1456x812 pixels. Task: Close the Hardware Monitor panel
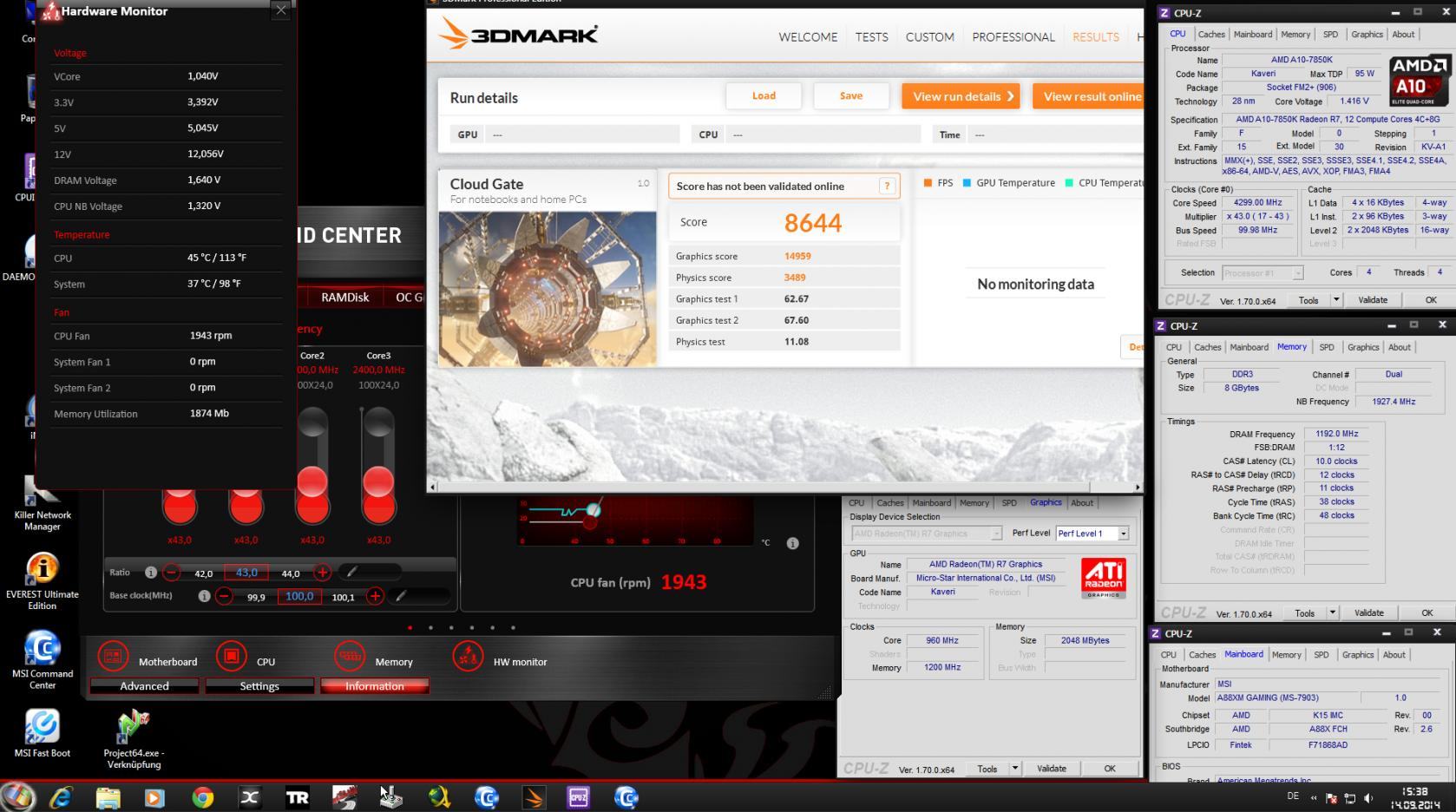pyautogui.click(x=281, y=10)
